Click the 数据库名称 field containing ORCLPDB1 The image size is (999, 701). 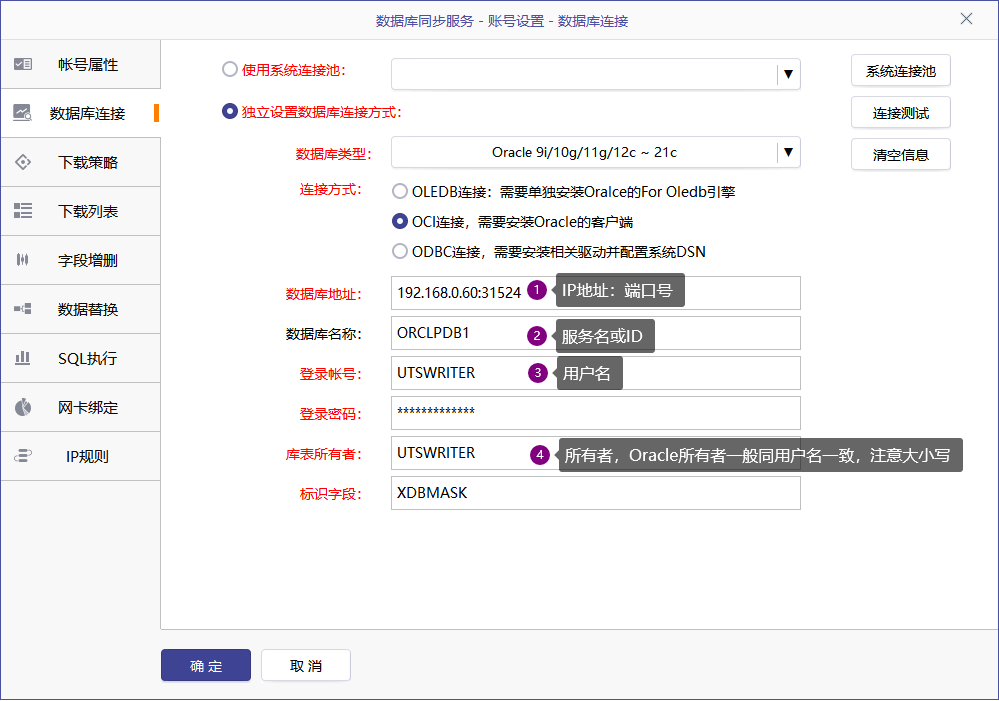click(x=596, y=333)
